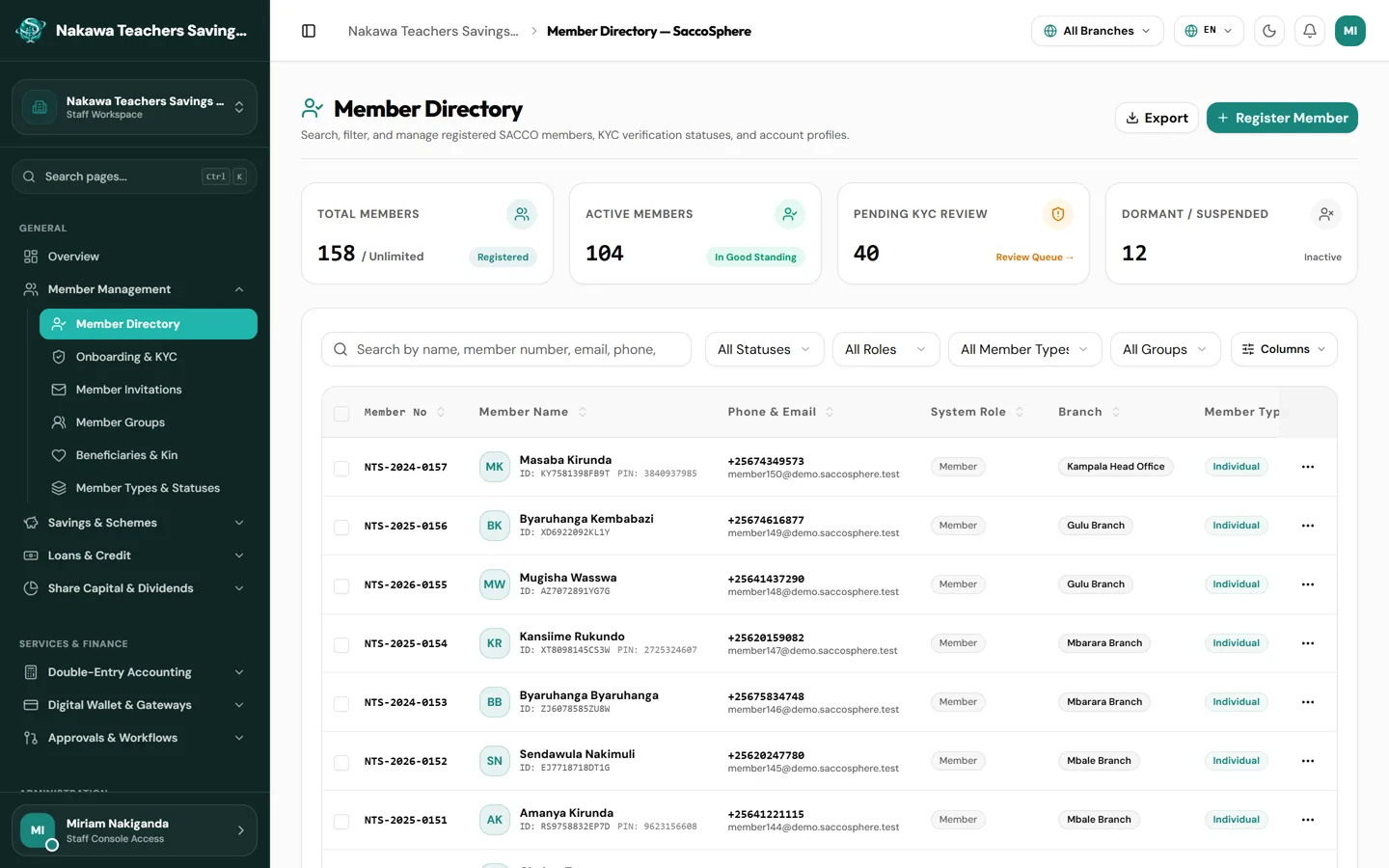Open row actions for Byaruhanga Kembabazi
Screen dimensions: 1389x868
click(1308, 526)
